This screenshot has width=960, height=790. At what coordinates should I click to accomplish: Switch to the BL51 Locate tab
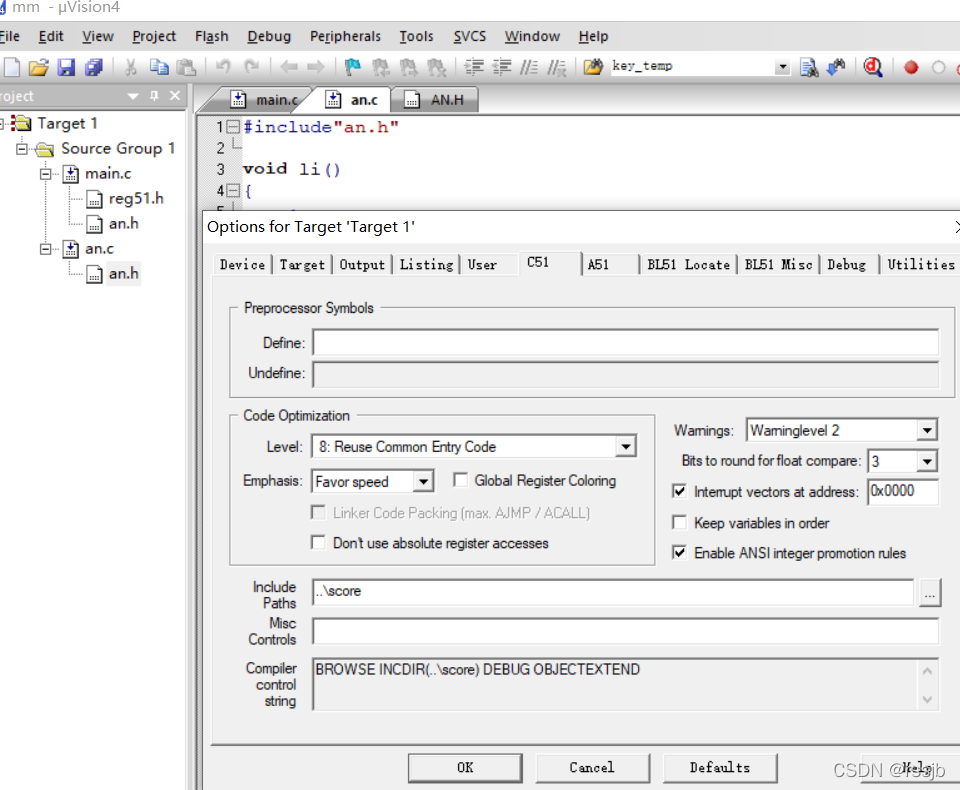[x=688, y=265]
